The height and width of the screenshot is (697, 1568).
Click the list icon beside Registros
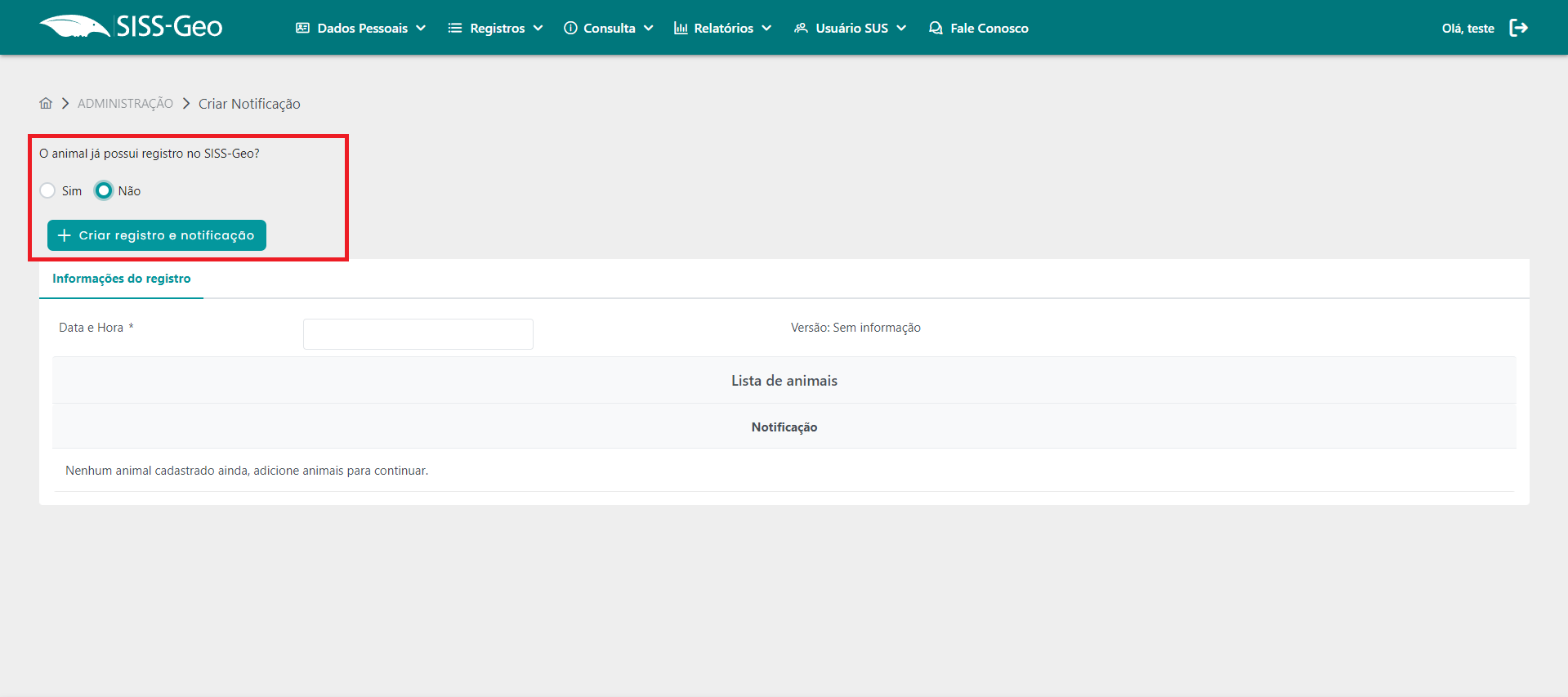[x=455, y=28]
